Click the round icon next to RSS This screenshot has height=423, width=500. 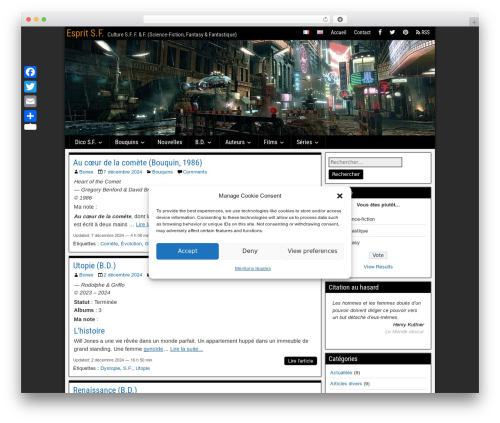click(405, 32)
